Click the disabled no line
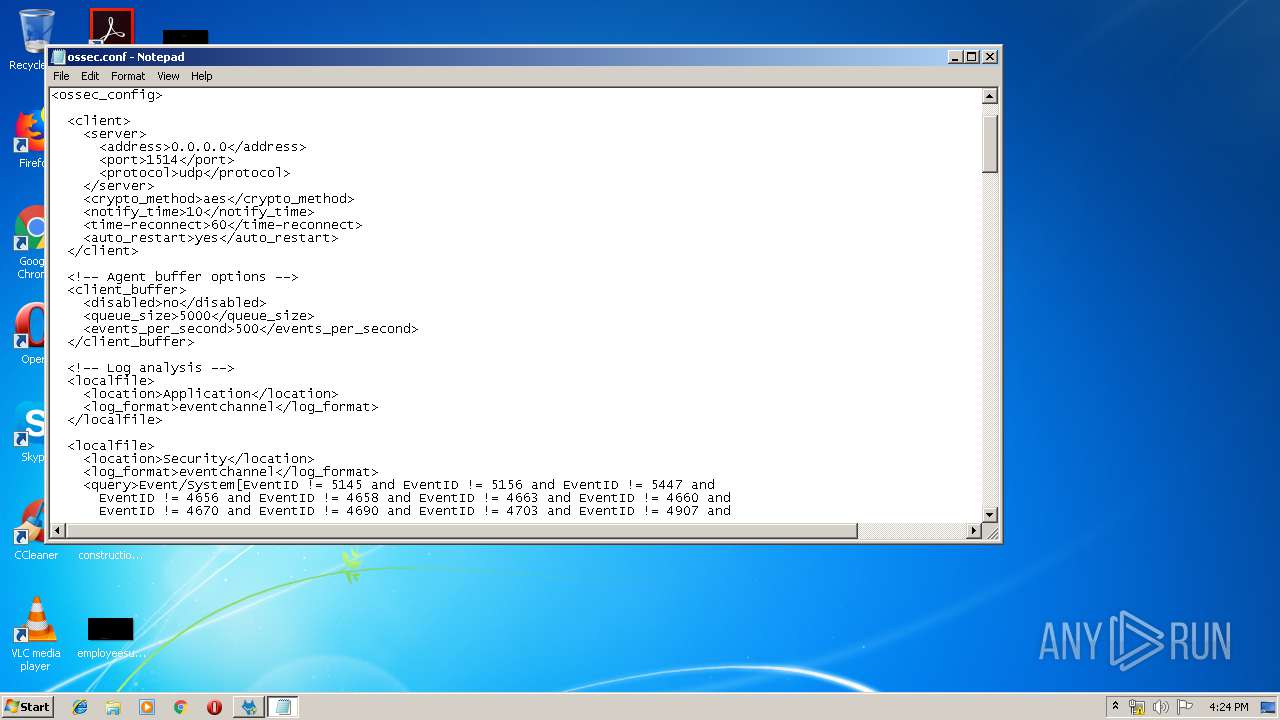The image size is (1280, 720). pos(175,303)
